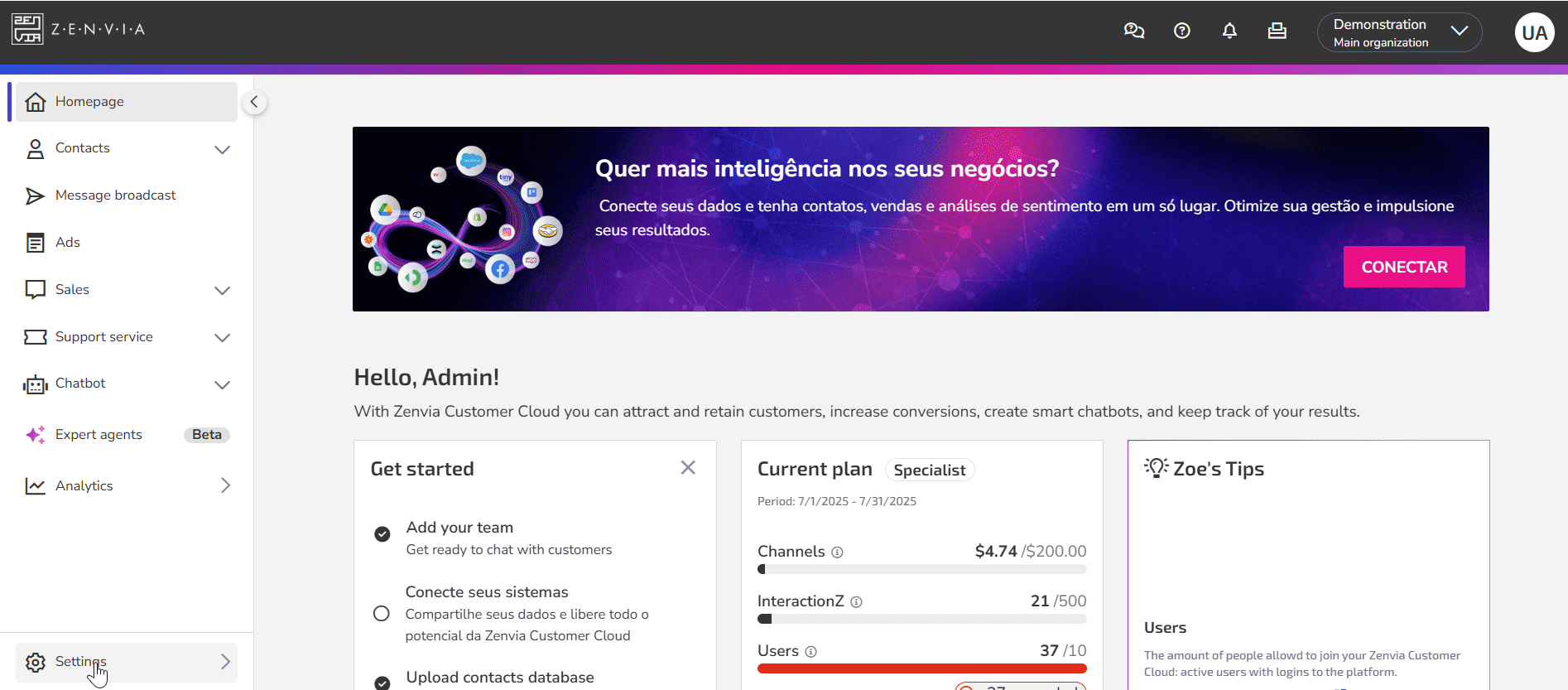Click the InteractionZ info icon
This screenshot has height=690, width=1568.
click(856, 602)
